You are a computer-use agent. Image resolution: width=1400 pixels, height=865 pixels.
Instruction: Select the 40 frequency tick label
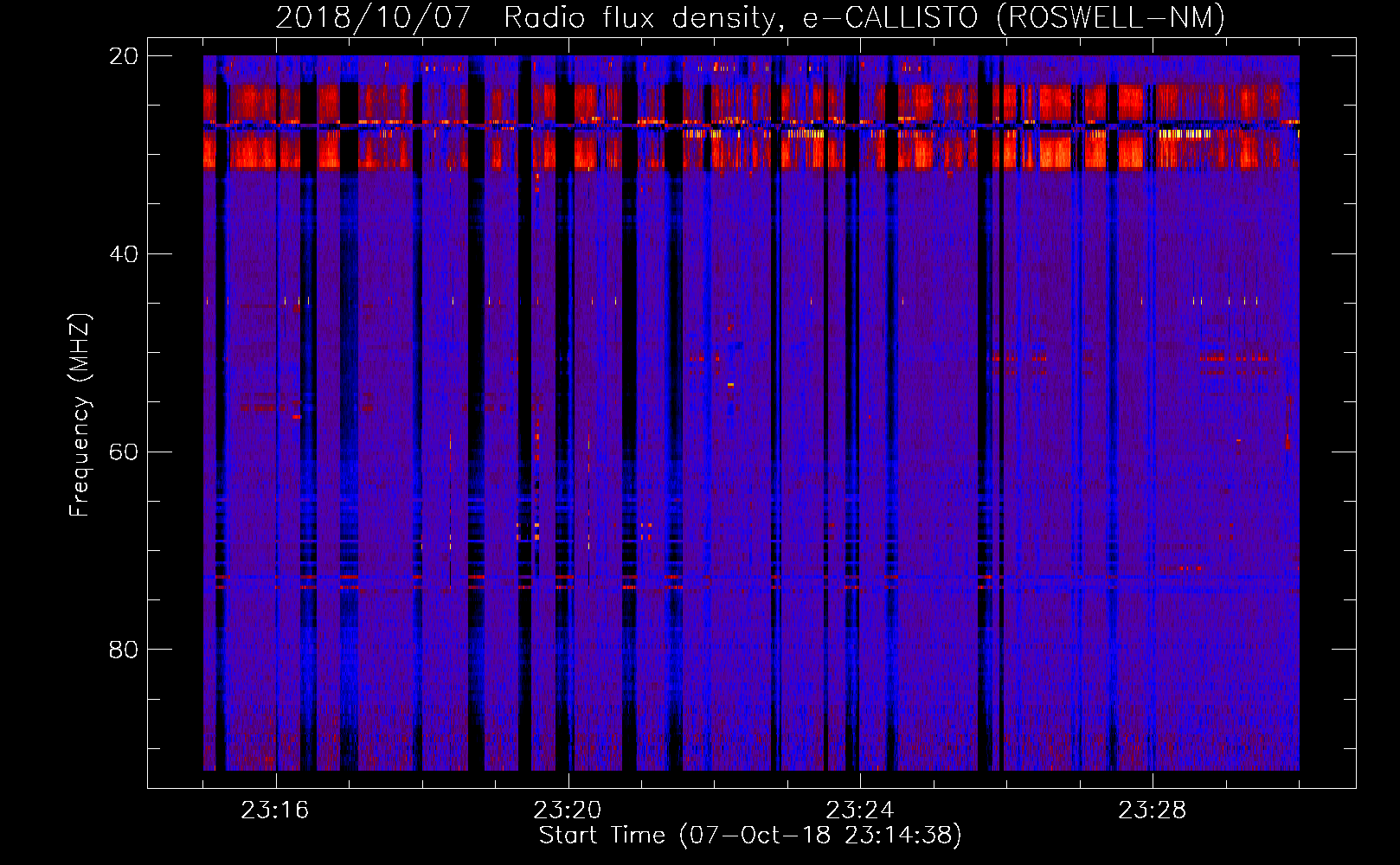124,254
